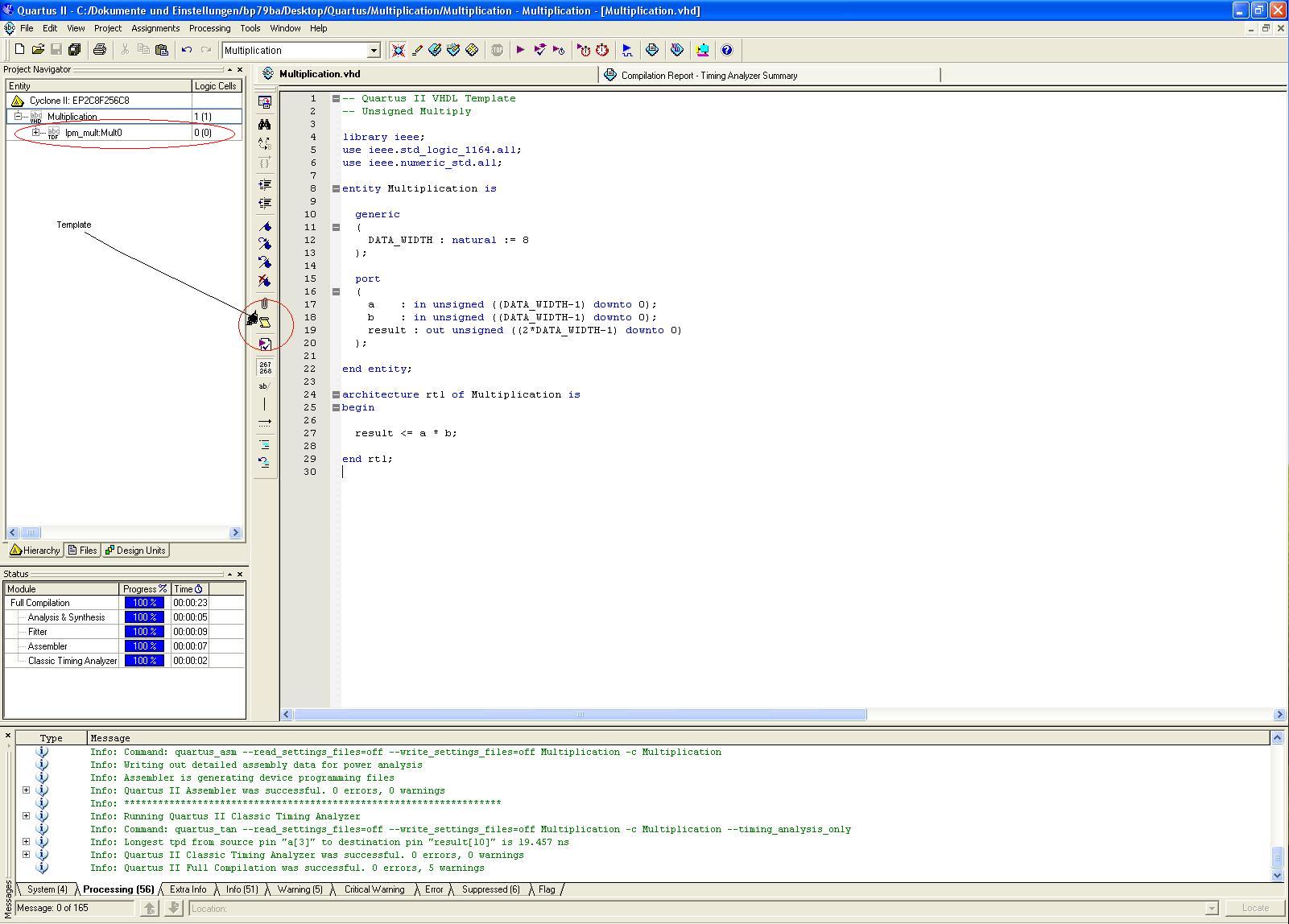
Task: Create a new file from the toolbar
Action: [x=19, y=50]
